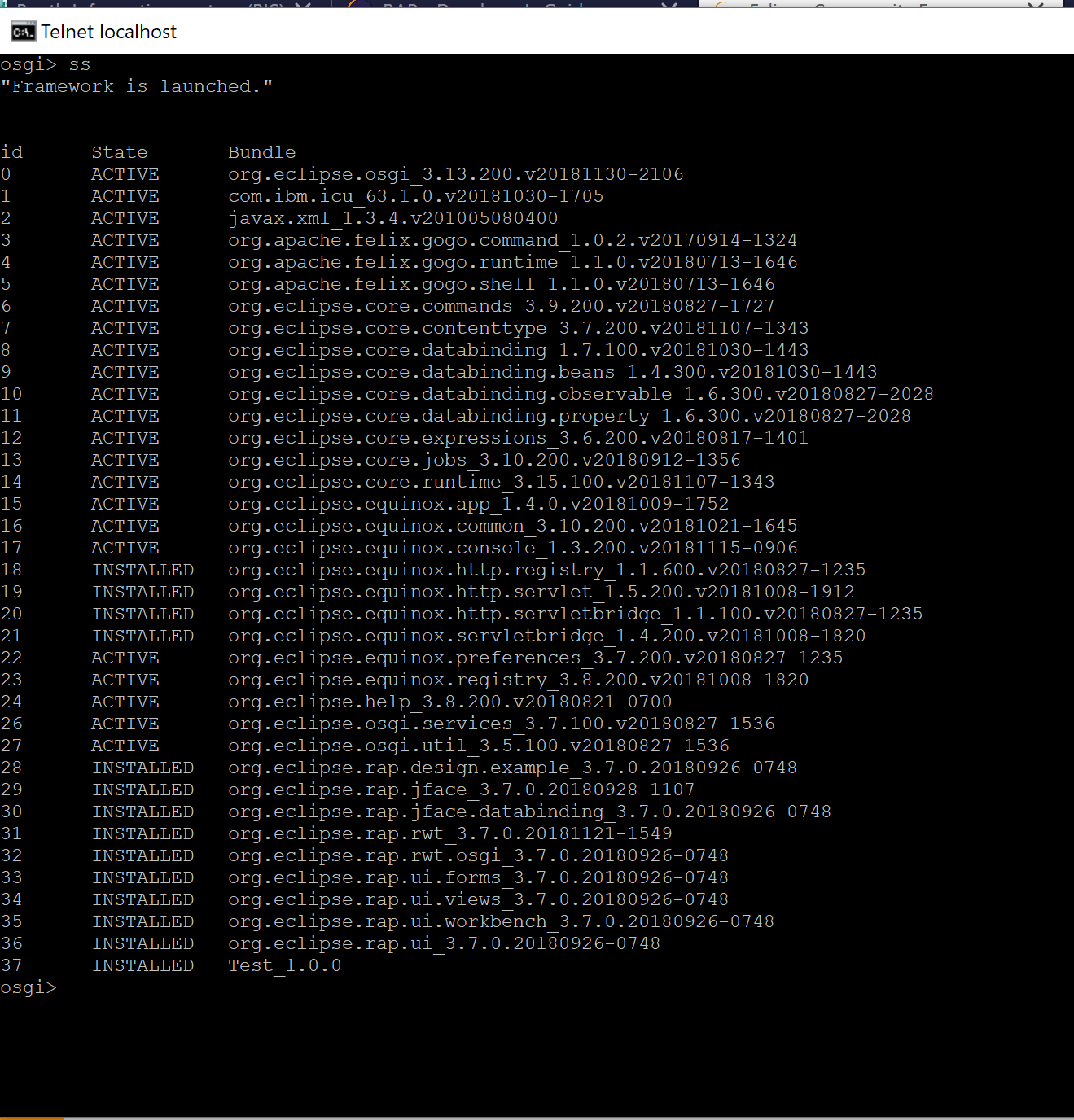Click org.eclipse.core.databinding.property bundle entry

click(x=570, y=416)
